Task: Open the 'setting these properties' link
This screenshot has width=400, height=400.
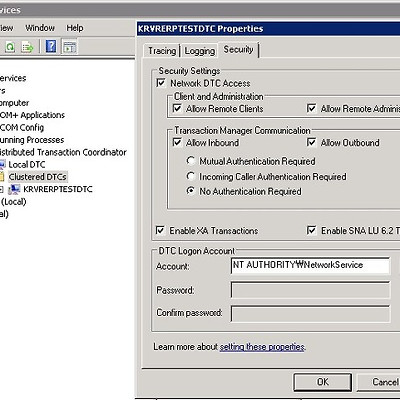Action: point(262,347)
